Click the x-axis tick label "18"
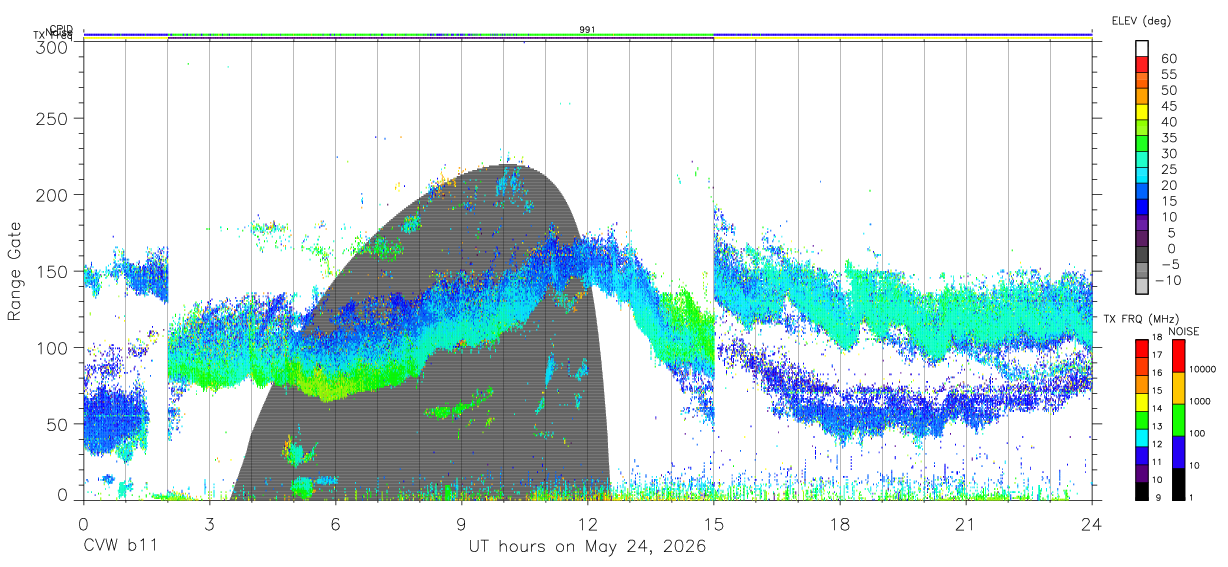The height and width of the screenshot is (567, 1228). [839, 524]
